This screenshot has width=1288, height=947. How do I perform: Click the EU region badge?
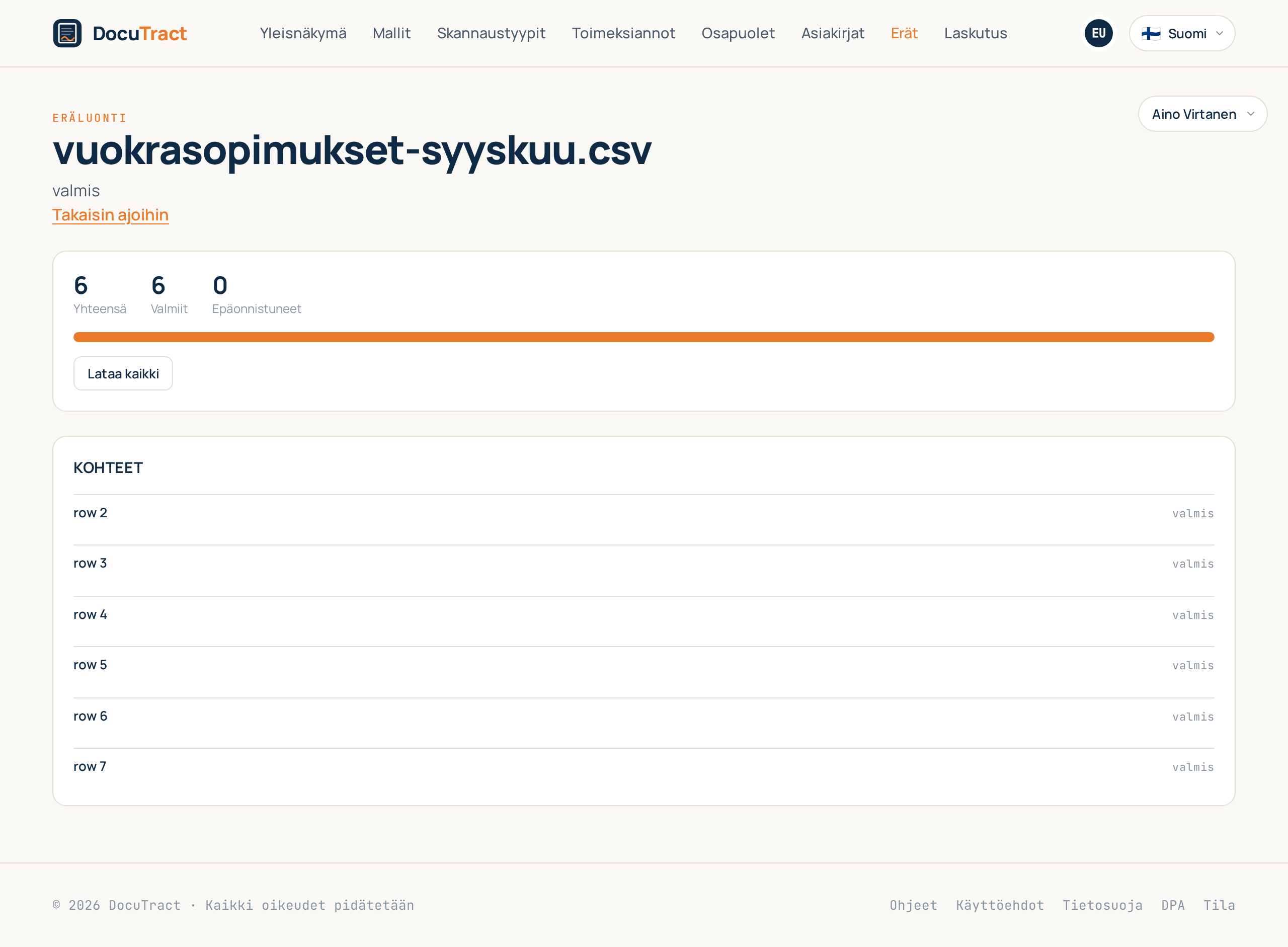click(x=1098, y=33)
